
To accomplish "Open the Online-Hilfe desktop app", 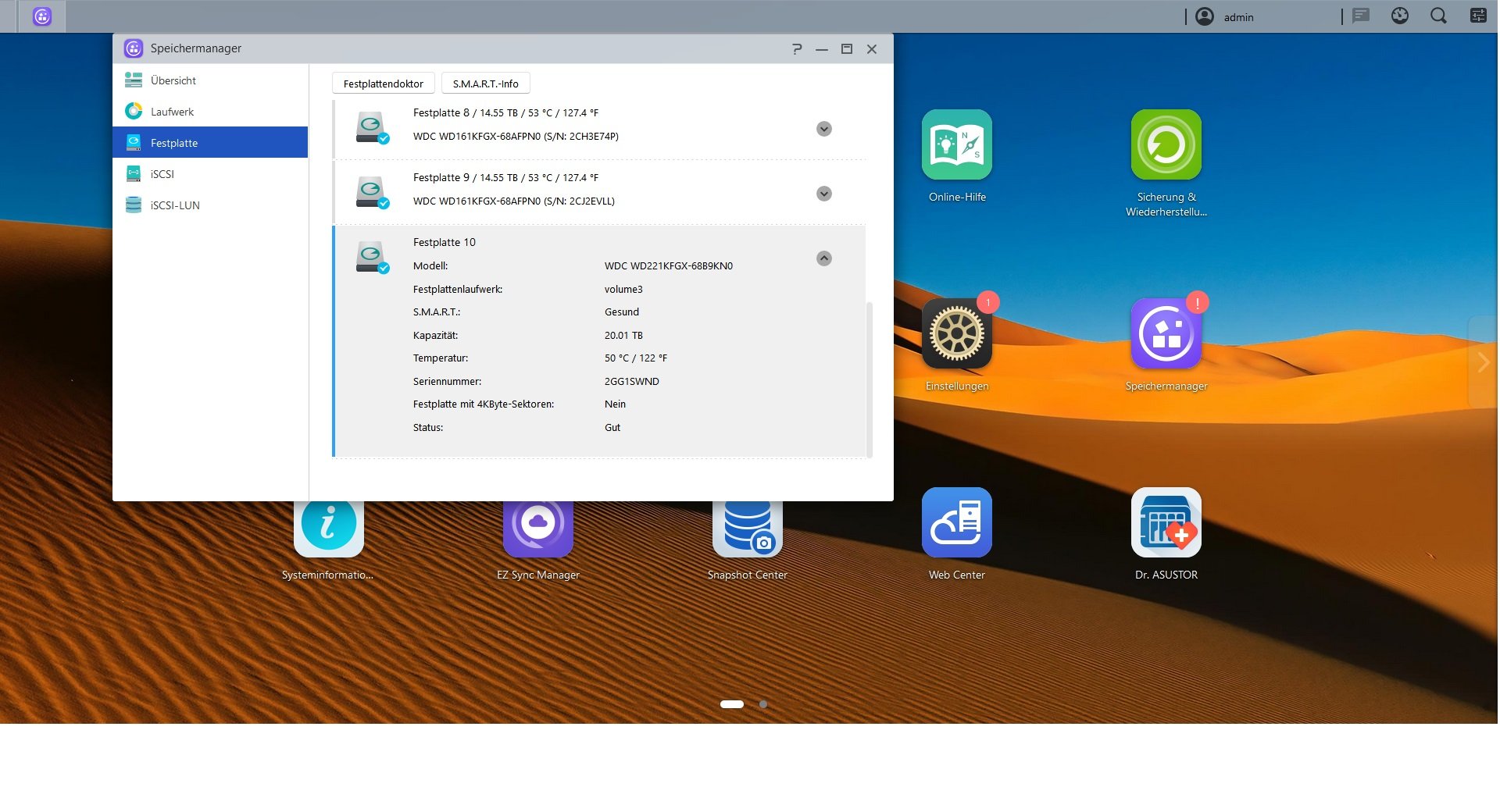I will pos(957,144).
